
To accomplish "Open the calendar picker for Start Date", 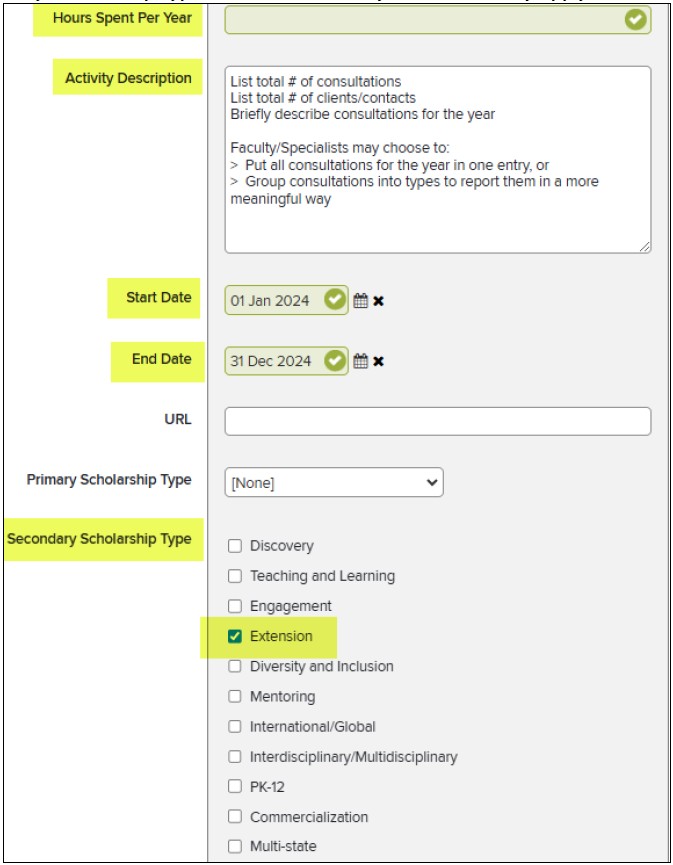I will (360, 301).
